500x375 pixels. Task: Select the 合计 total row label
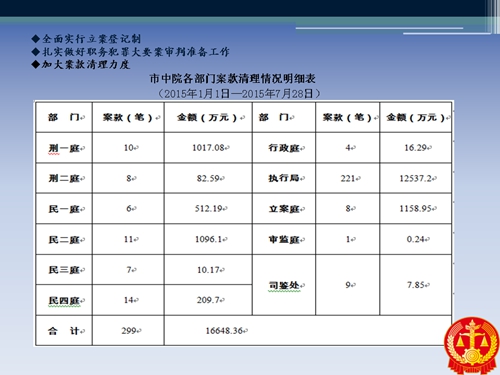tap(64, 331)
